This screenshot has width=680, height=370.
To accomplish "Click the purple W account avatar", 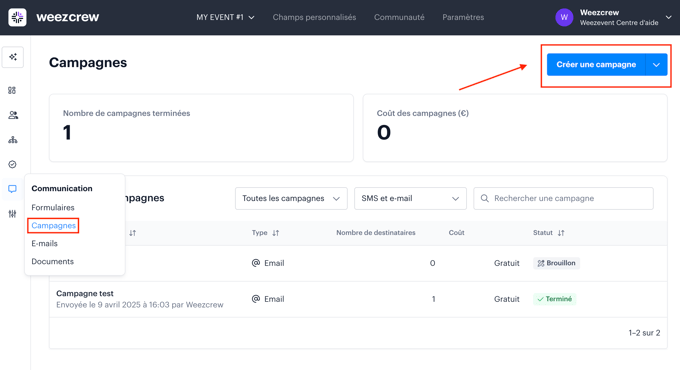I will click(x=564, y=17).
